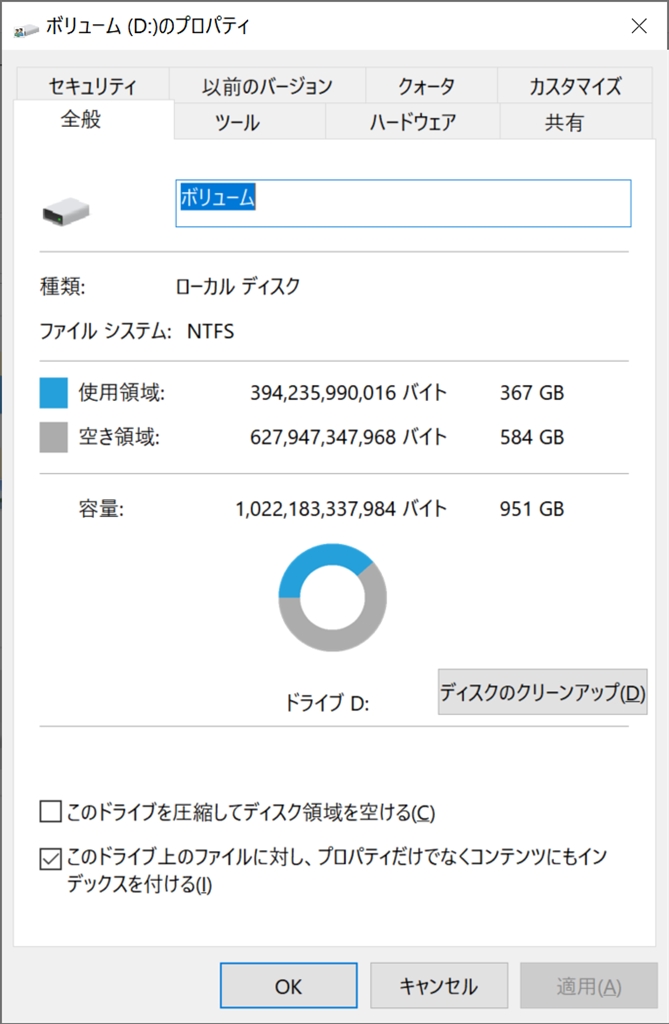Click the capacity value 1,022,183,337,984 バイト

[x=341, y=509]
